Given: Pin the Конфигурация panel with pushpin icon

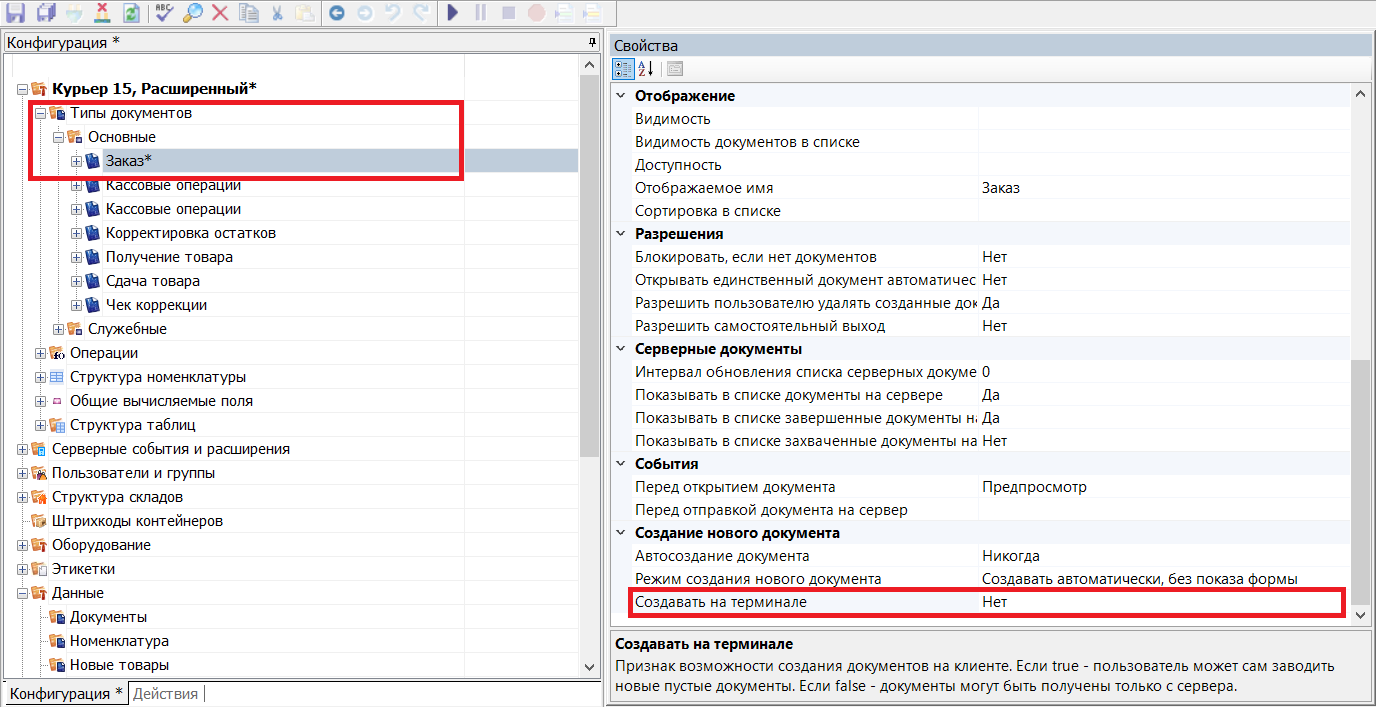Looking at the screenshot, I should tap(592, 42).
